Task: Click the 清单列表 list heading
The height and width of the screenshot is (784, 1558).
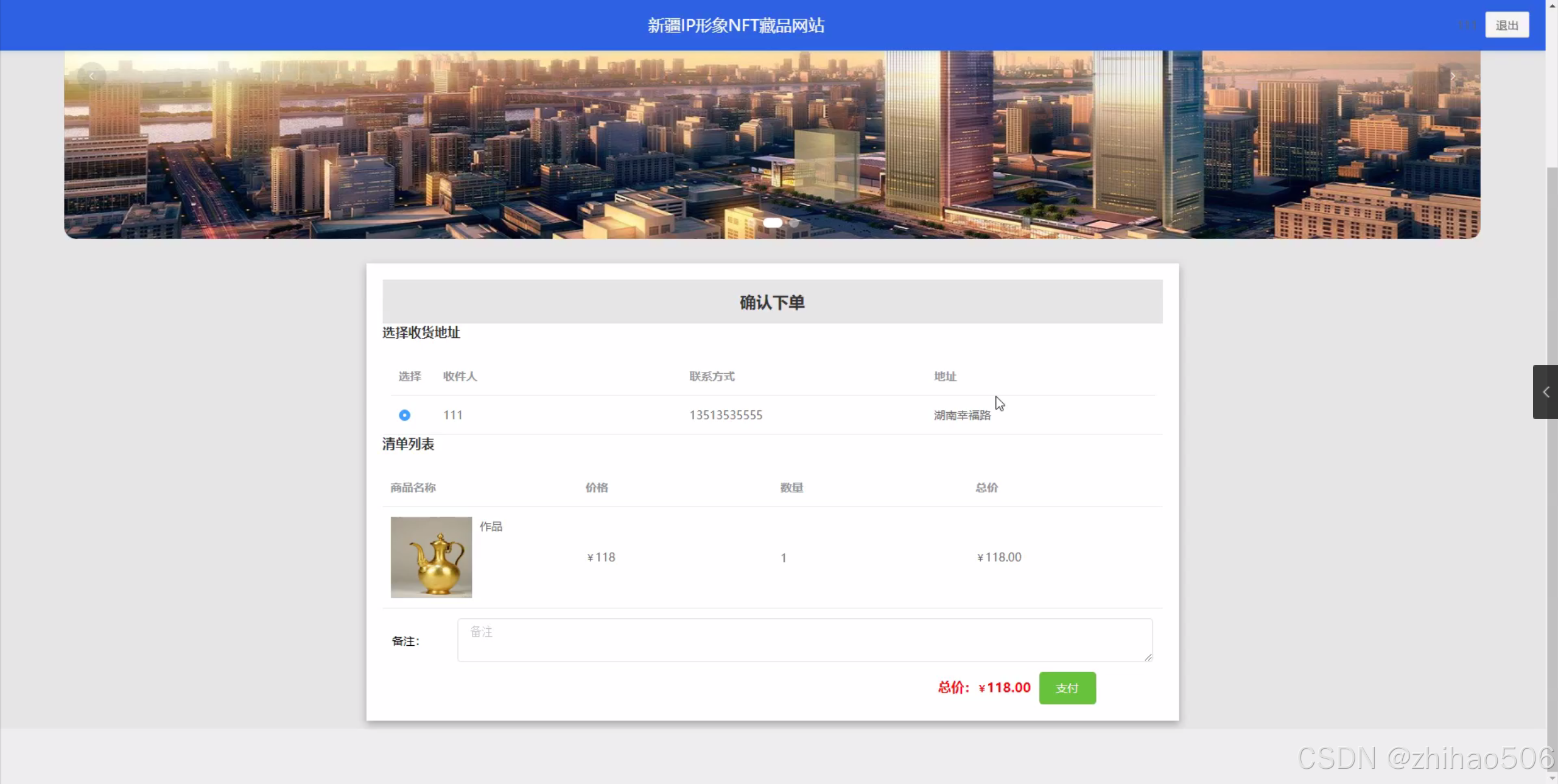Action: [x=408, y=444]
